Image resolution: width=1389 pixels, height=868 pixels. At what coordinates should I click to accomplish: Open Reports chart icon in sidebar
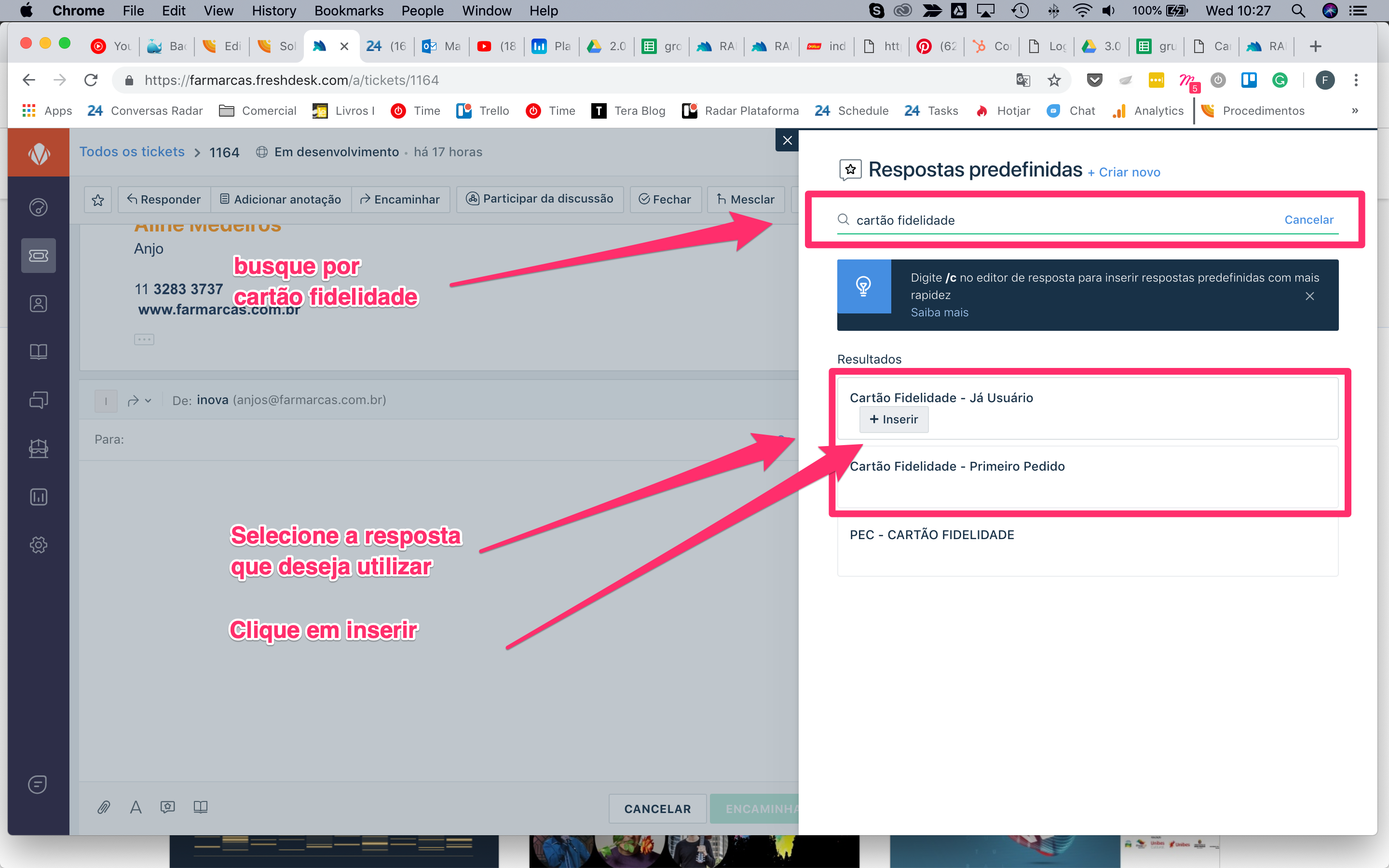click(x=39, y=497)
